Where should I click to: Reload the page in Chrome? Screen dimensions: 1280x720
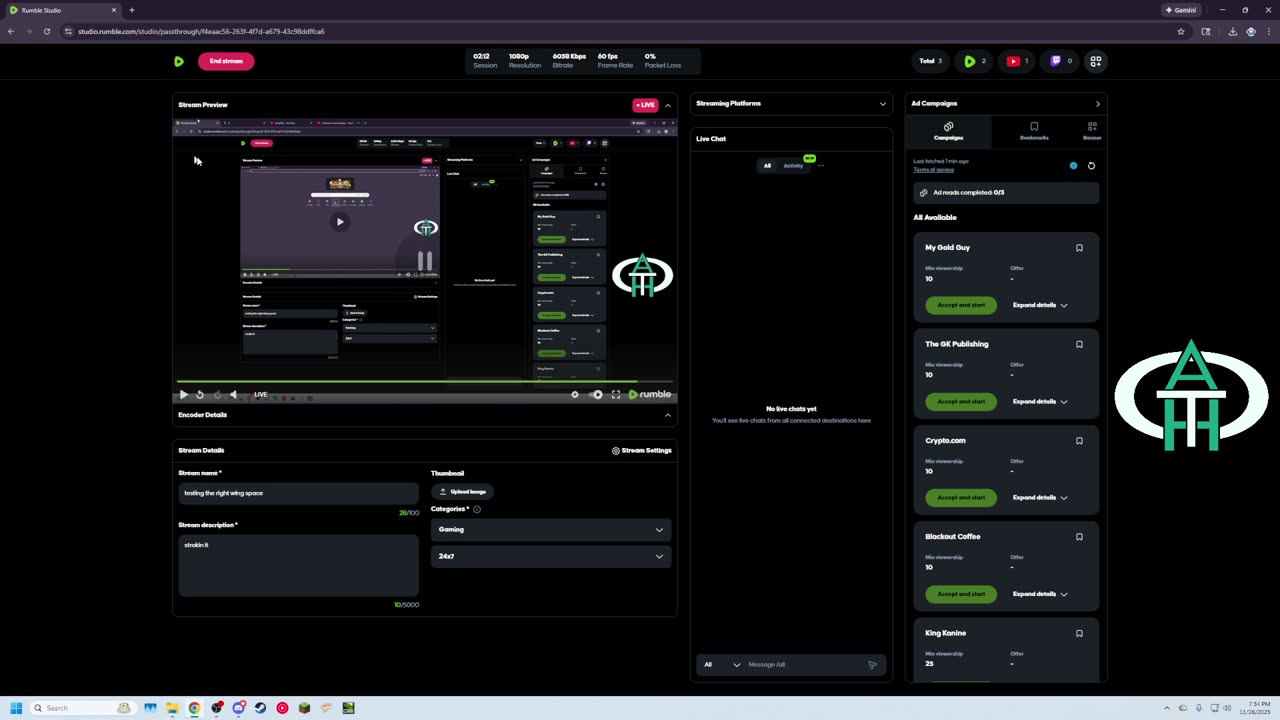[x=46, y=31]
